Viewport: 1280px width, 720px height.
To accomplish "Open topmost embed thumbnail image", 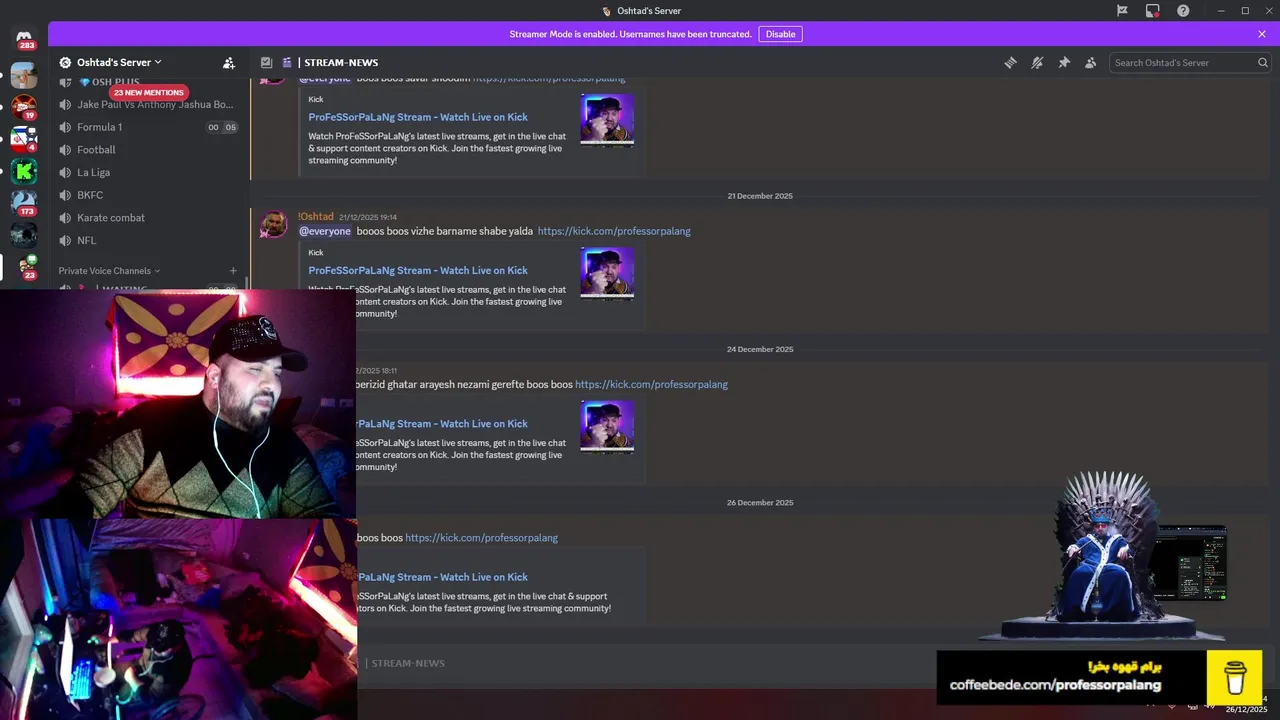I will pos(607,120).
